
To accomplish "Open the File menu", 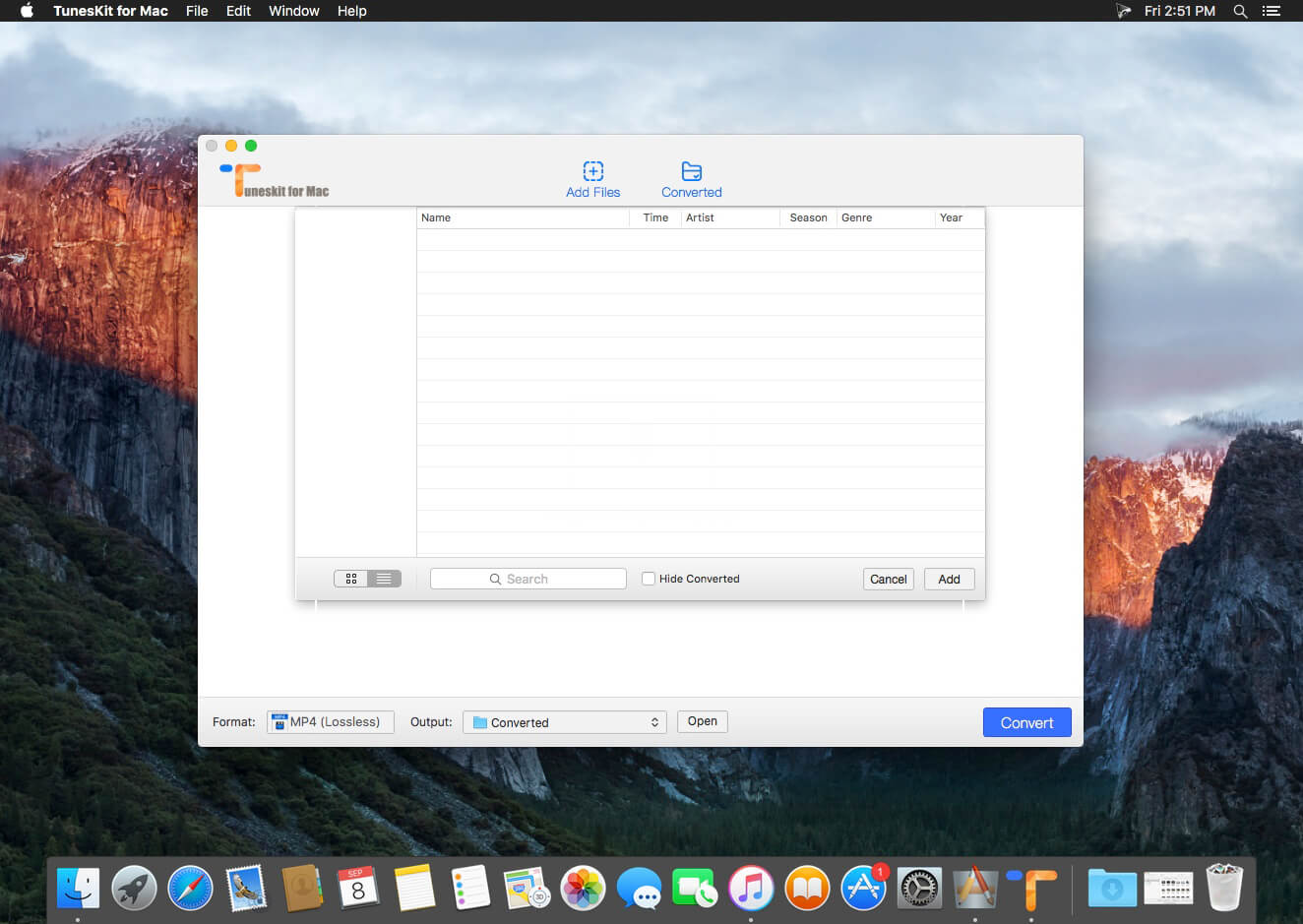I will (197, 11).
